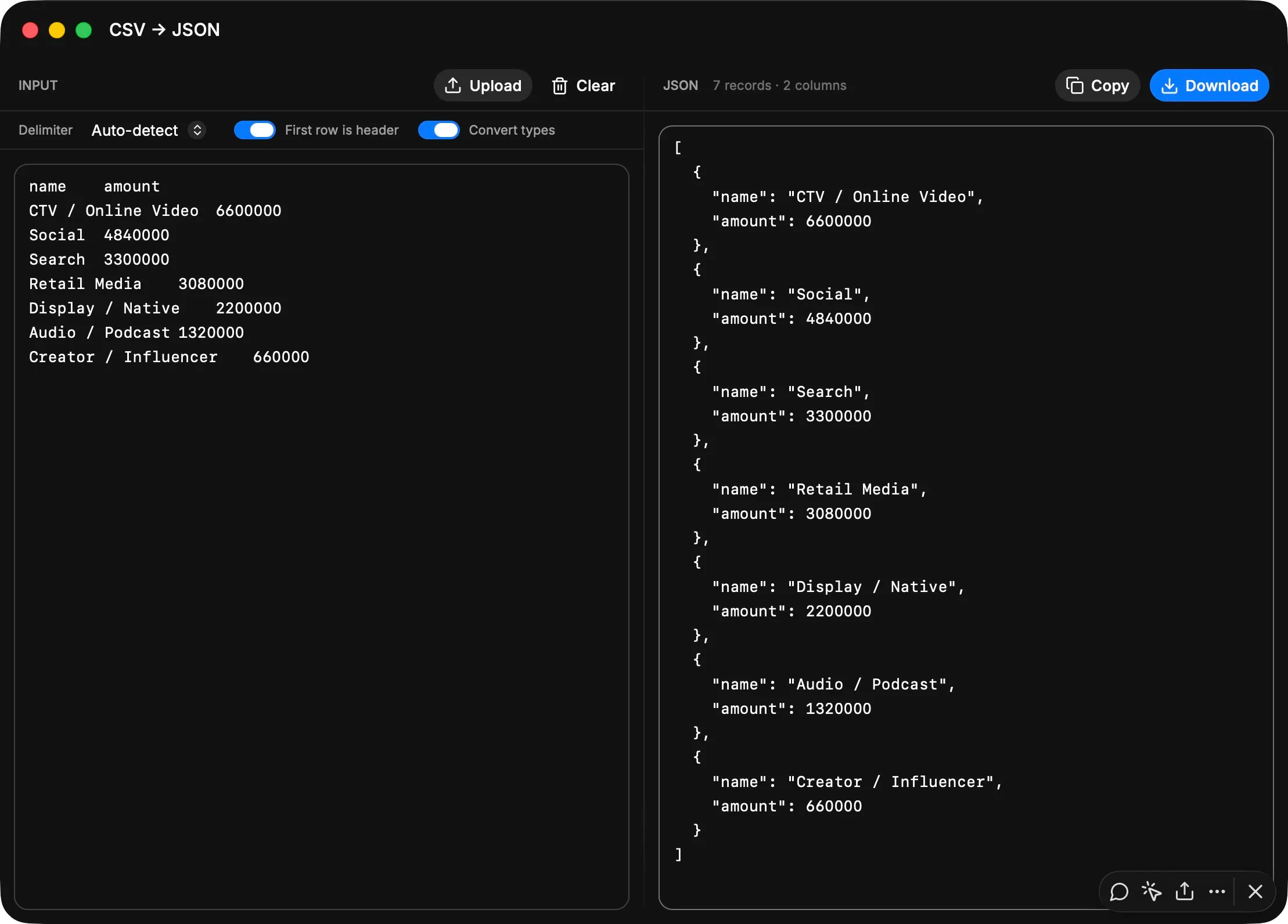Click '"amount": 660000' in JSON output
The width and height of the screenshot is (1288, 924).
(787, 806)
